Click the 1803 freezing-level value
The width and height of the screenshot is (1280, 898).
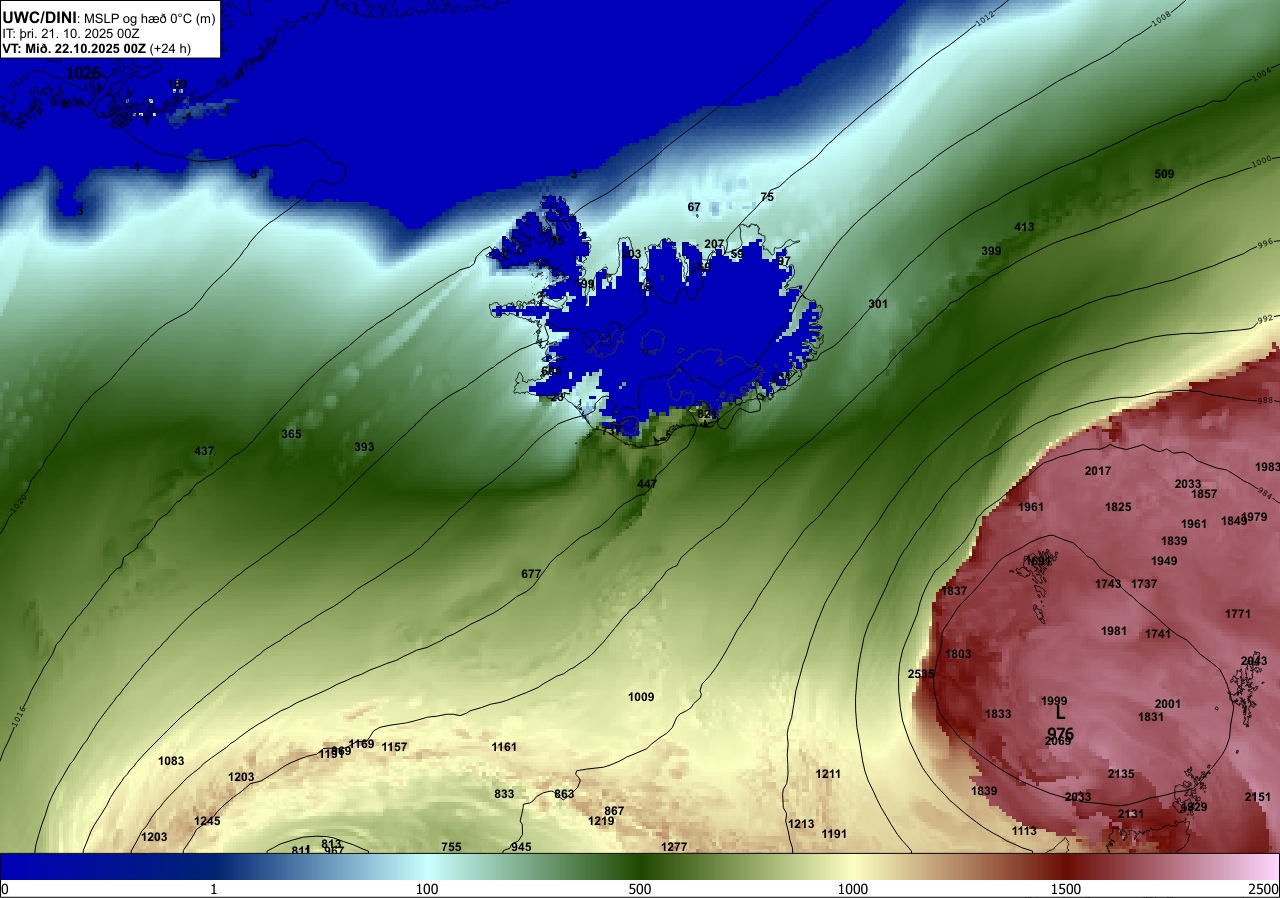click(x=958, y=654)
